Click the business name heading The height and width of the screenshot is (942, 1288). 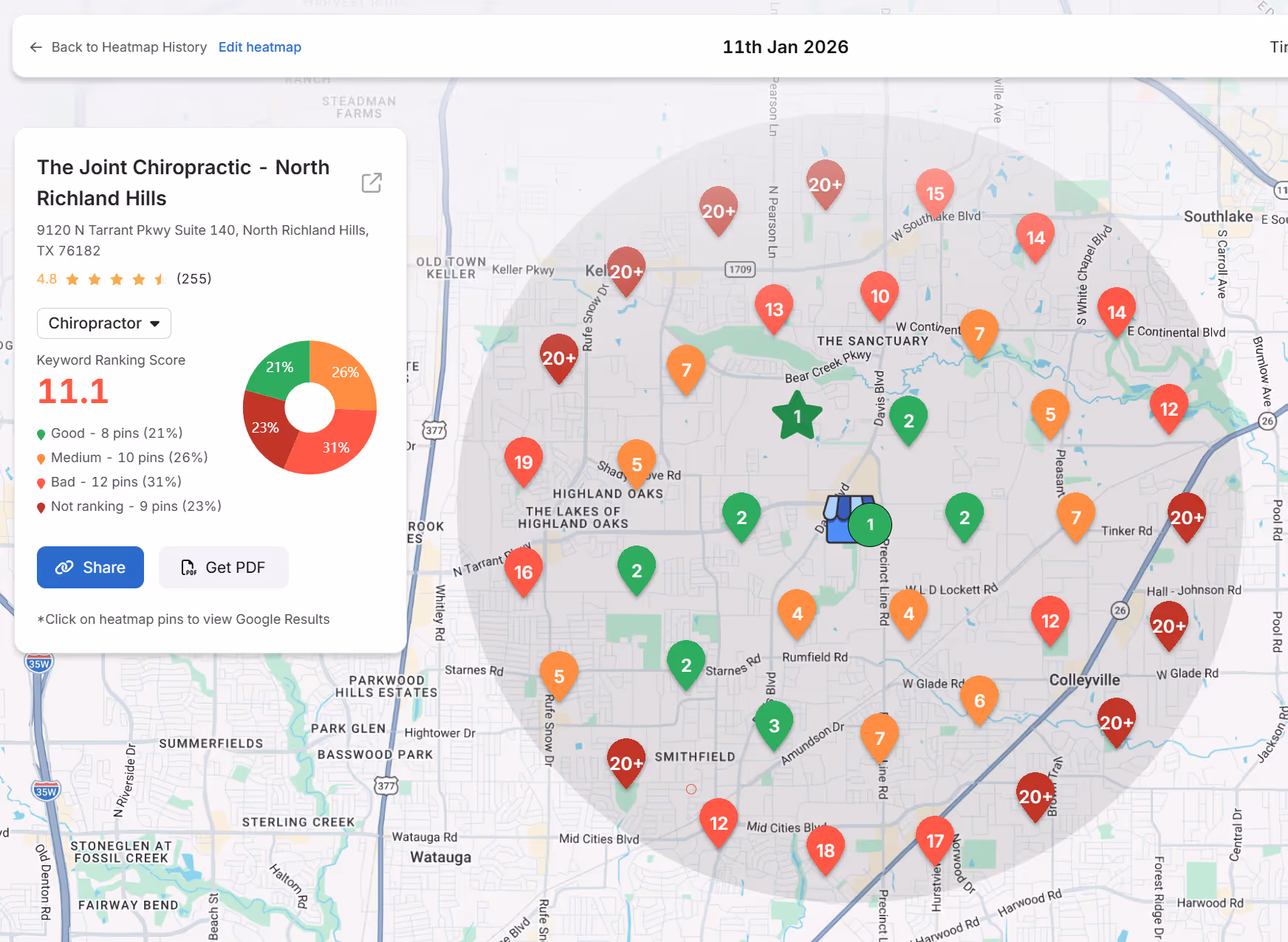click(183, 182)
